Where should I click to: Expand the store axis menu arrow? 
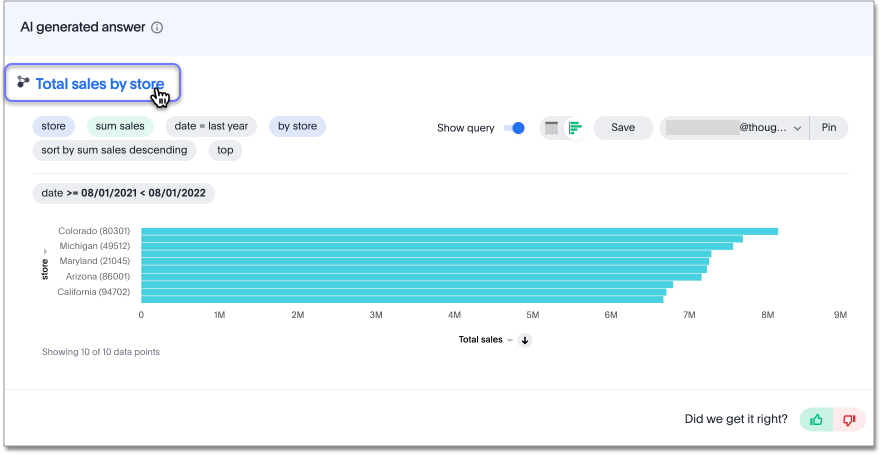tap(45, 249)
